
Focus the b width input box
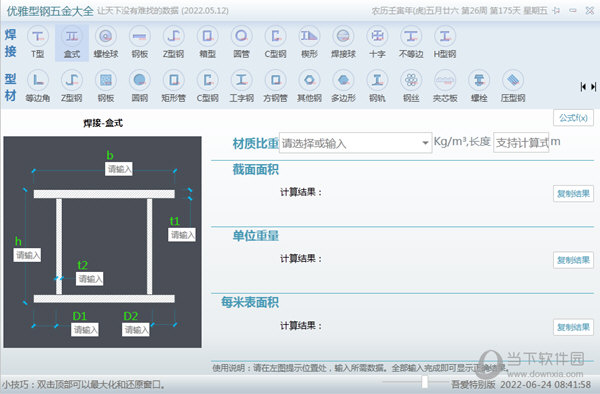119,169
